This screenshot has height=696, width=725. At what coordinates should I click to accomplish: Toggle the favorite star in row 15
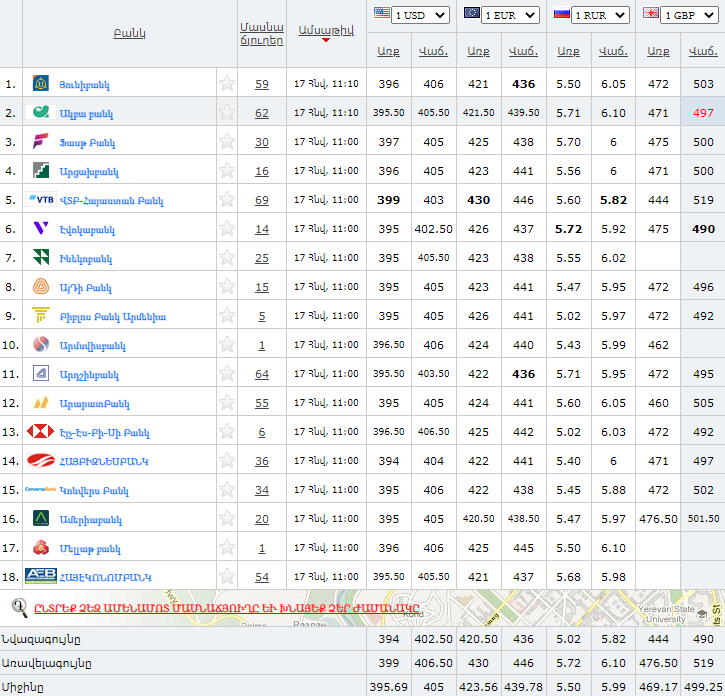tap(227, 489)
